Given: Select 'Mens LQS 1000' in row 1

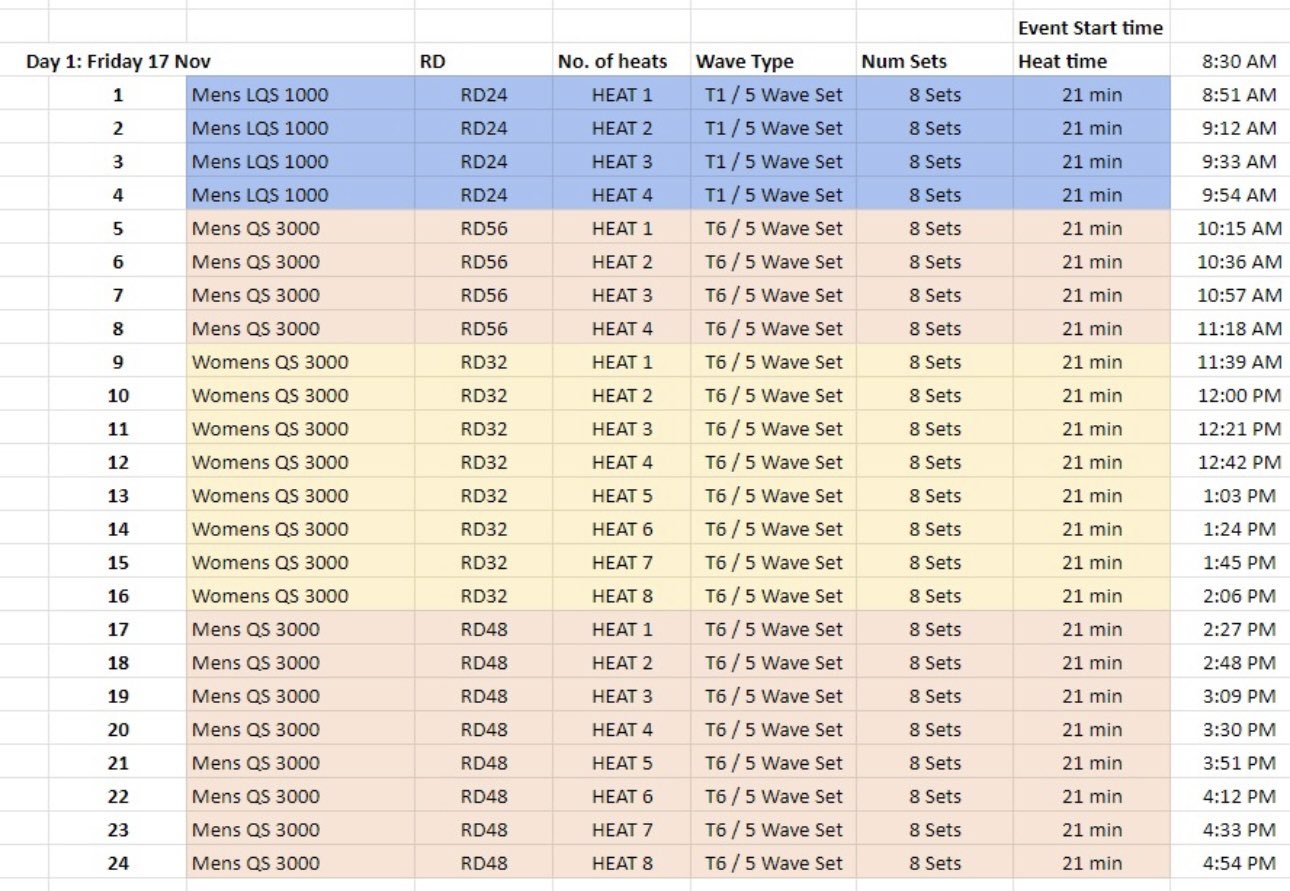Looking at the screenshot, I should coord(259,95).
